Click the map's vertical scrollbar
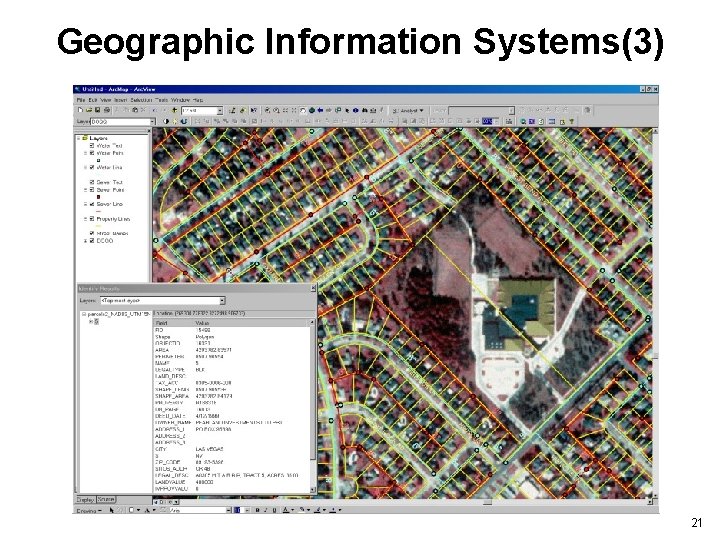 [655, 313]
